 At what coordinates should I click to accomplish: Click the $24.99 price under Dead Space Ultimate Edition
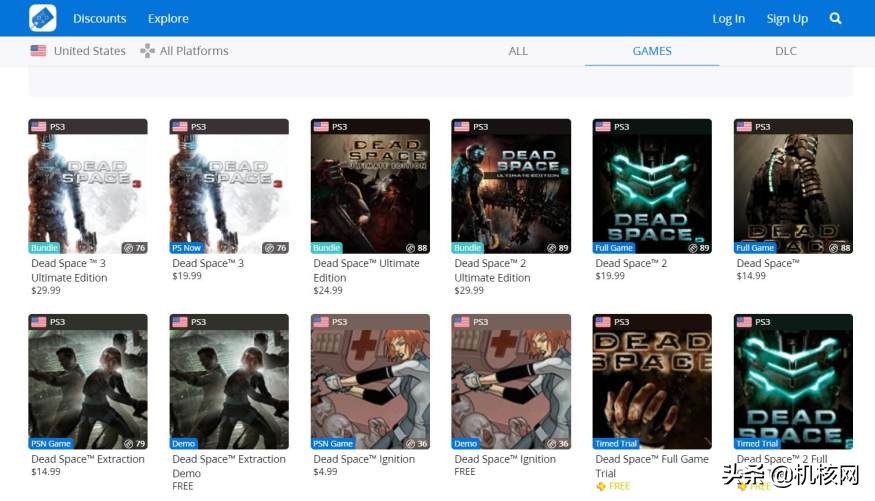pyautogui.click(x=328, y=290)
